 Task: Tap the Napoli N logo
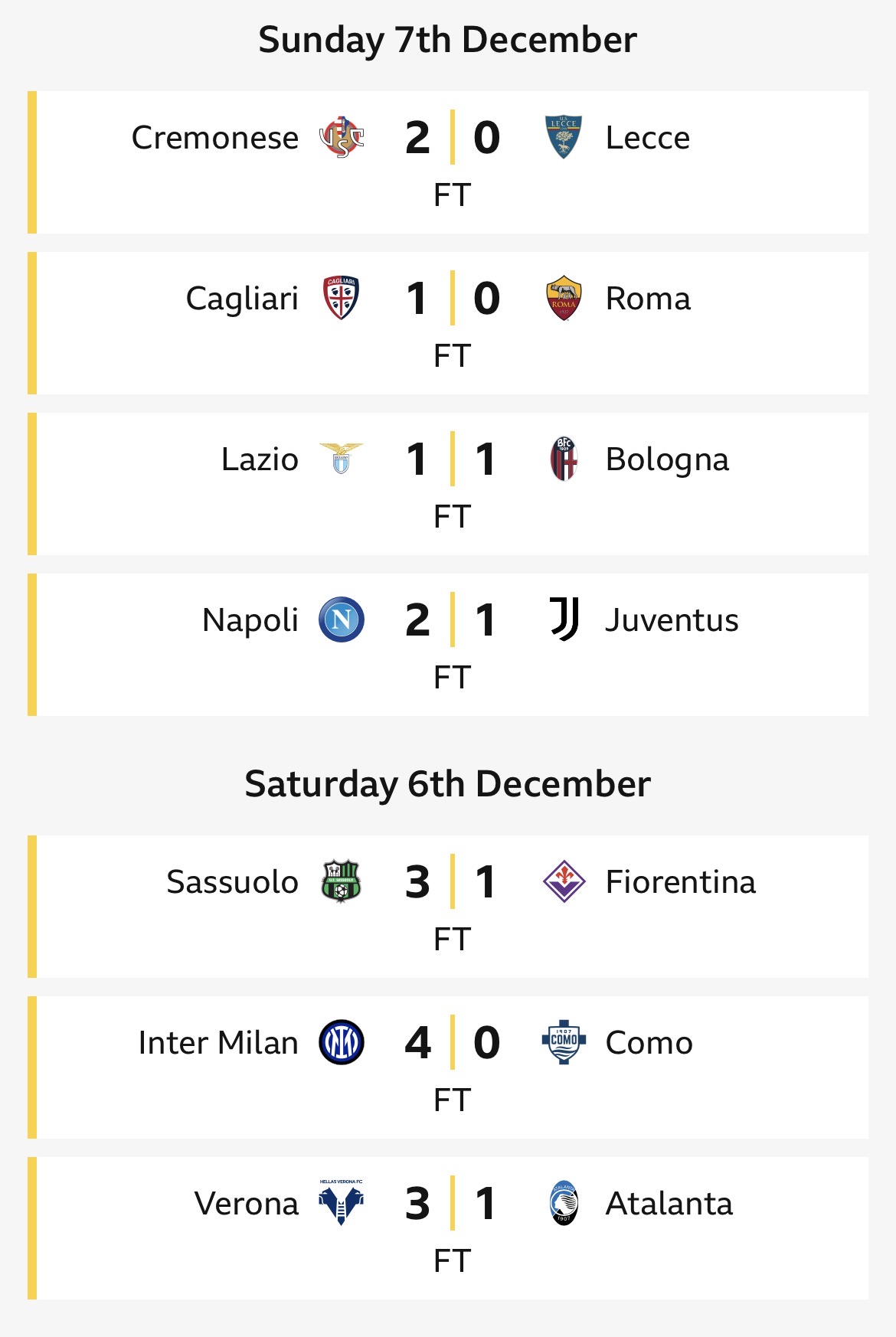[x=342, y=619]
